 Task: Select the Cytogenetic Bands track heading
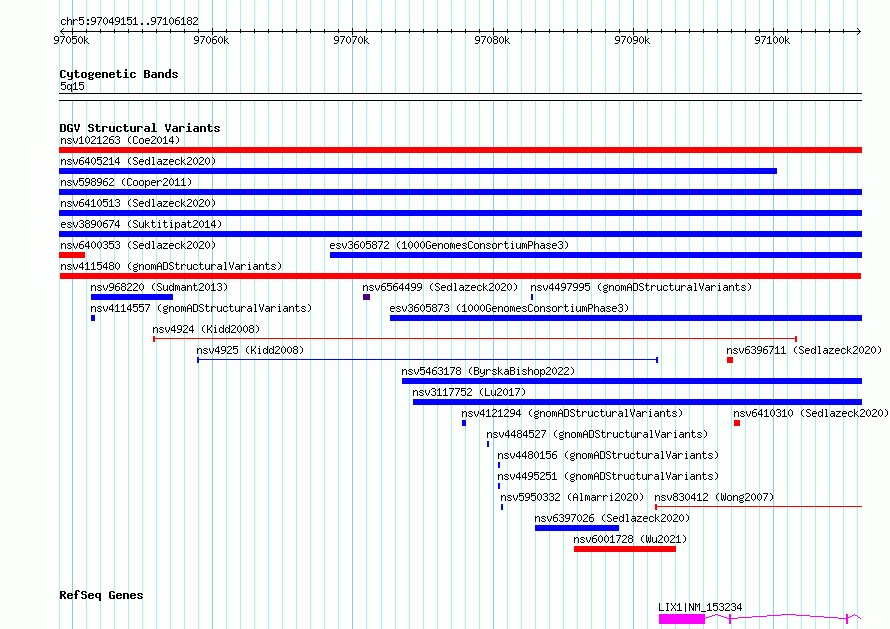119,74
